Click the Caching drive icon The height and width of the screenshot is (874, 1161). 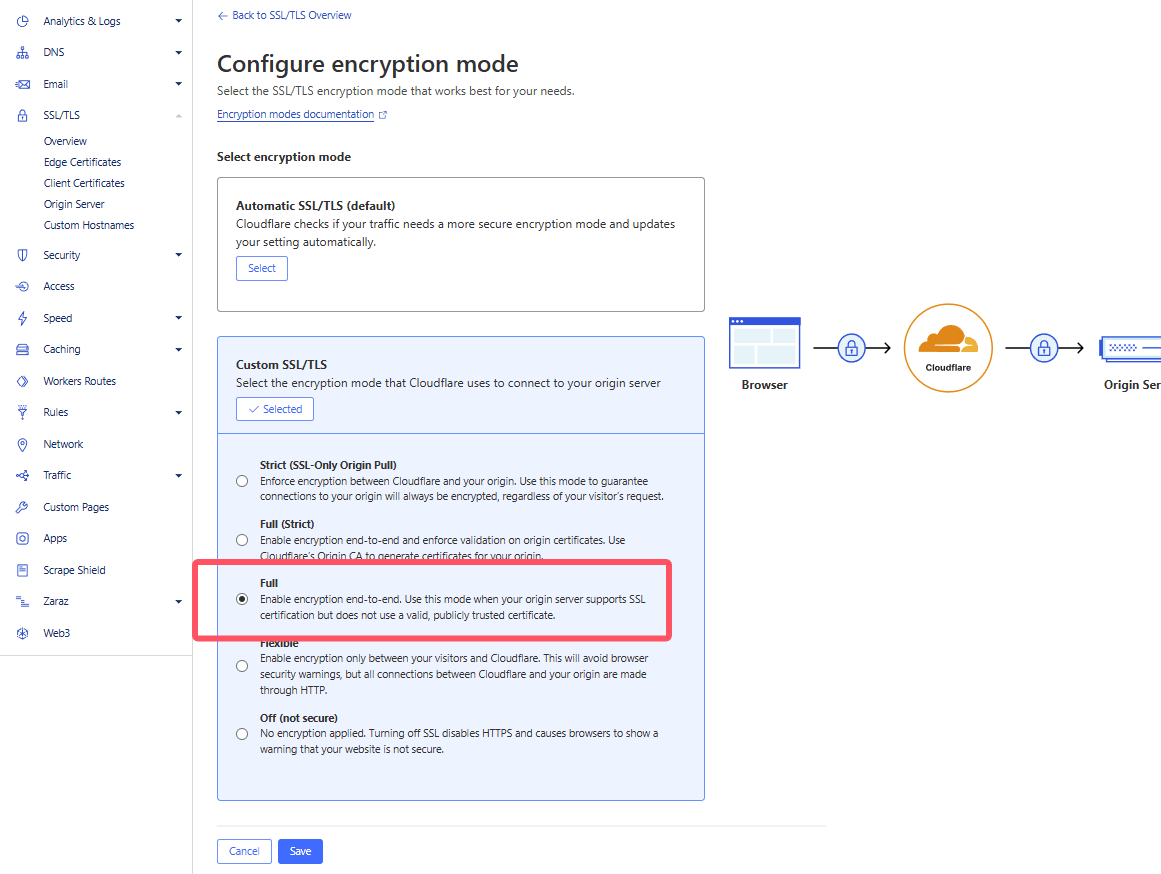click(x=22, y=350)
